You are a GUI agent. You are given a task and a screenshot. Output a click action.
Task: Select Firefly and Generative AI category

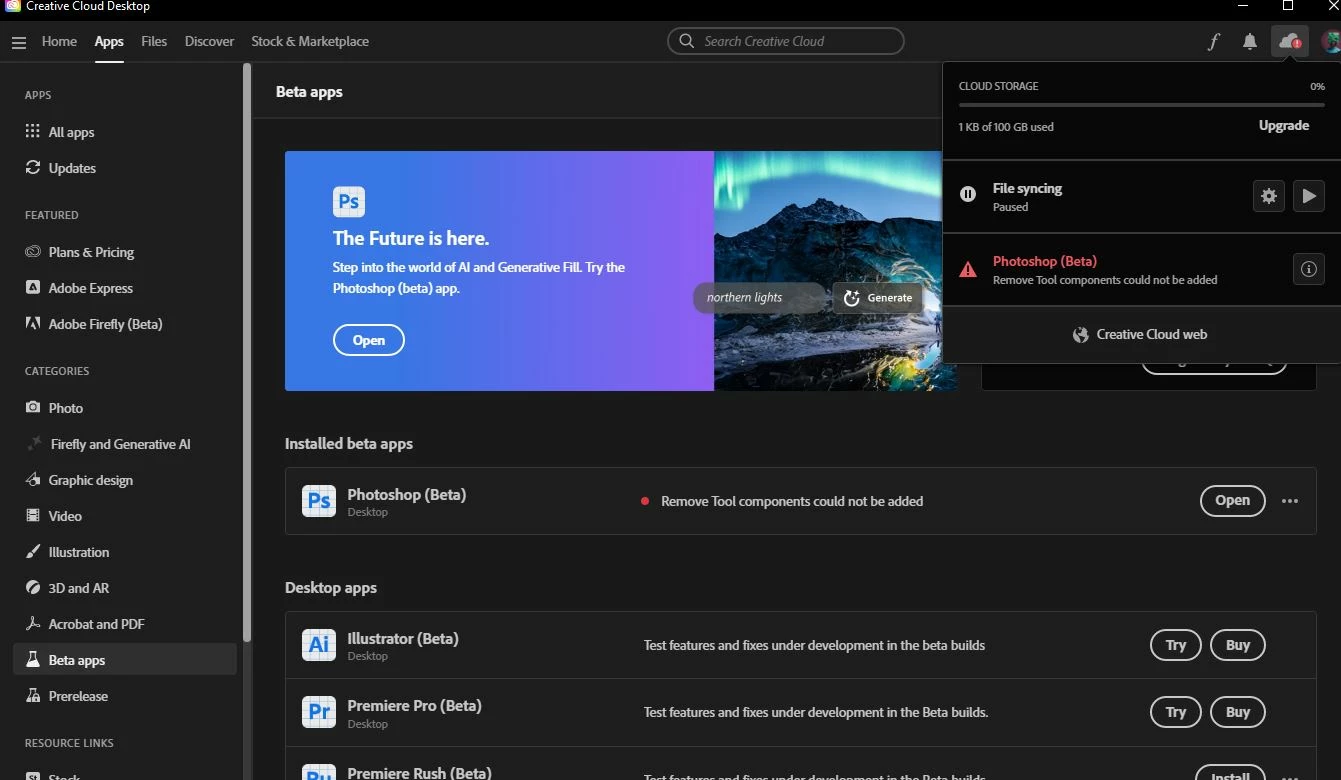pos(120,444)
